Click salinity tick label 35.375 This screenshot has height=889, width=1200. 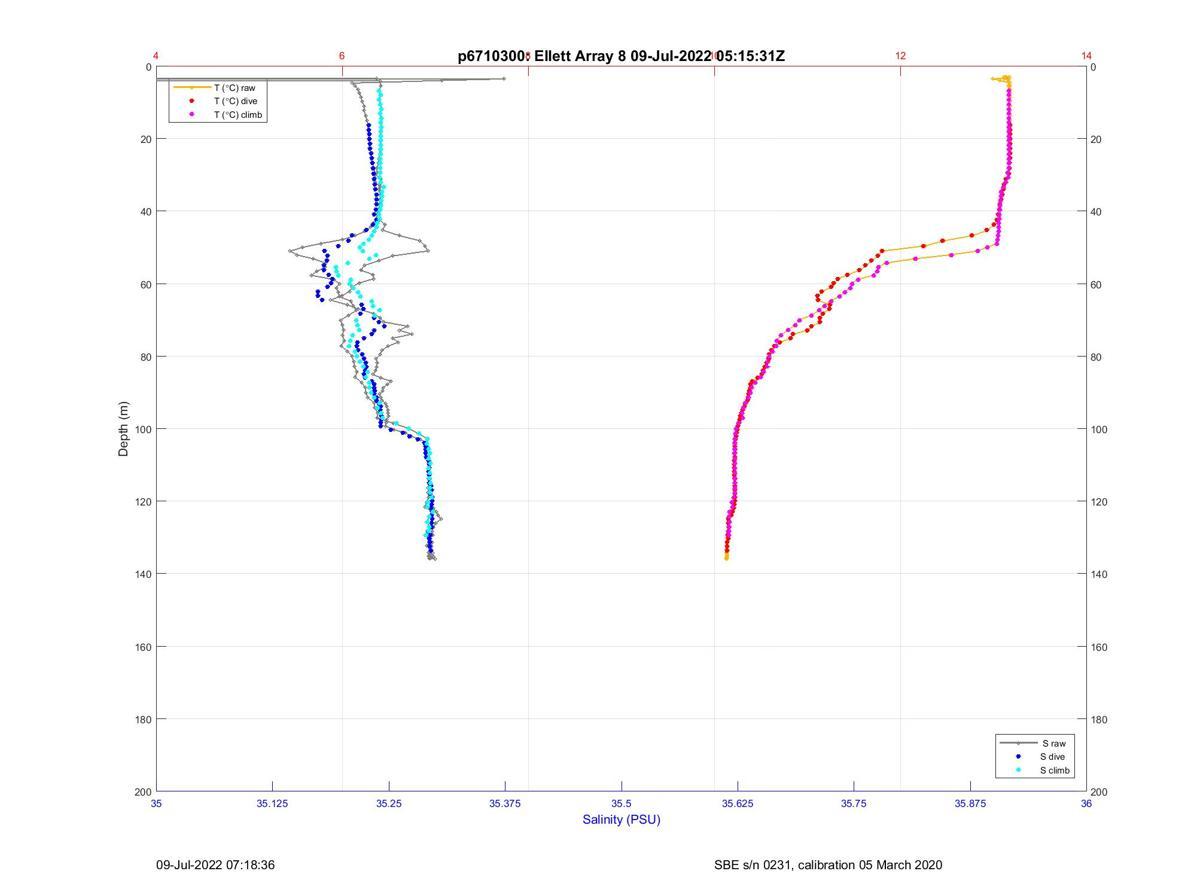(505, 803)
